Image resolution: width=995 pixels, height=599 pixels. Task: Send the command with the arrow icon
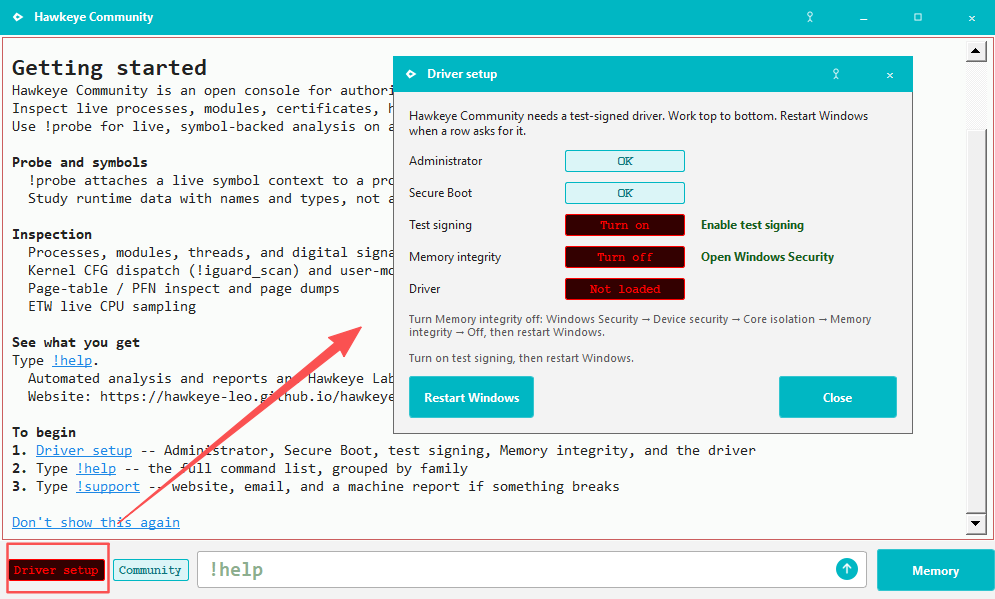pos(847,569)
